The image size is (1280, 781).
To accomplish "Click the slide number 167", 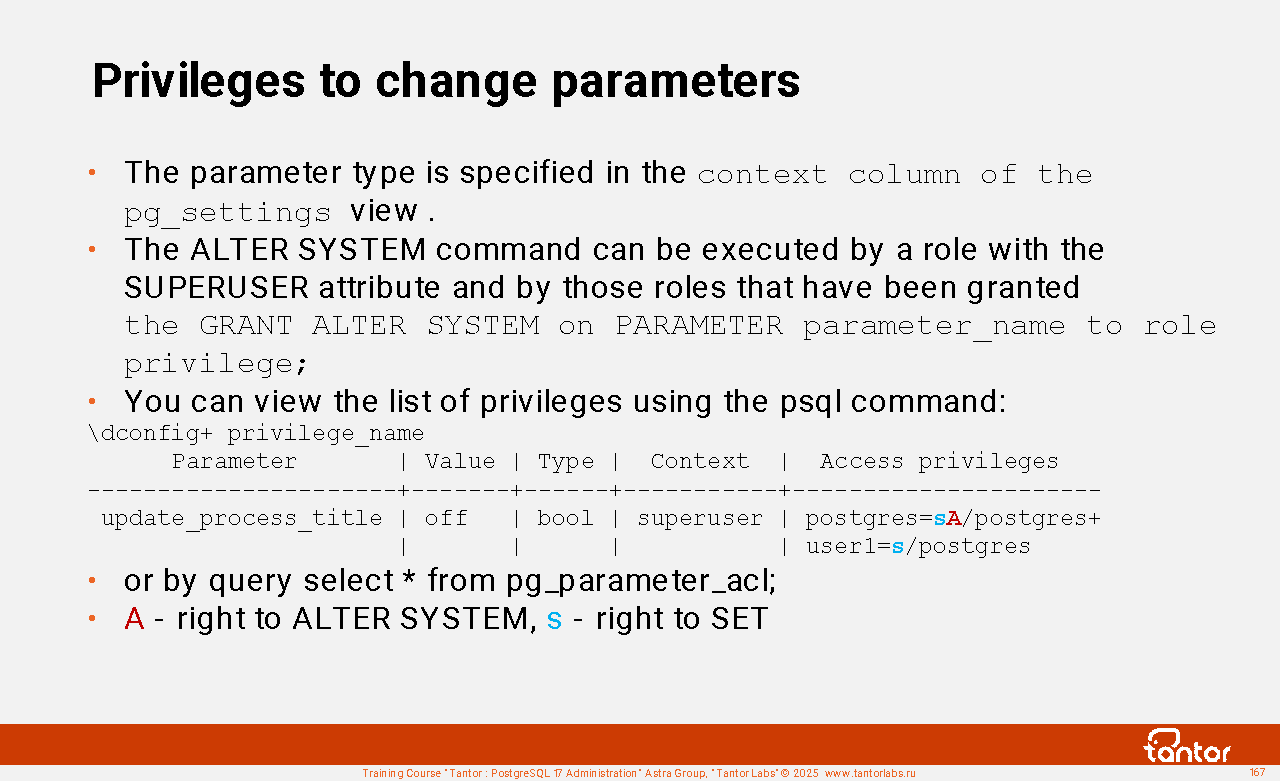I will (1257, 773).
